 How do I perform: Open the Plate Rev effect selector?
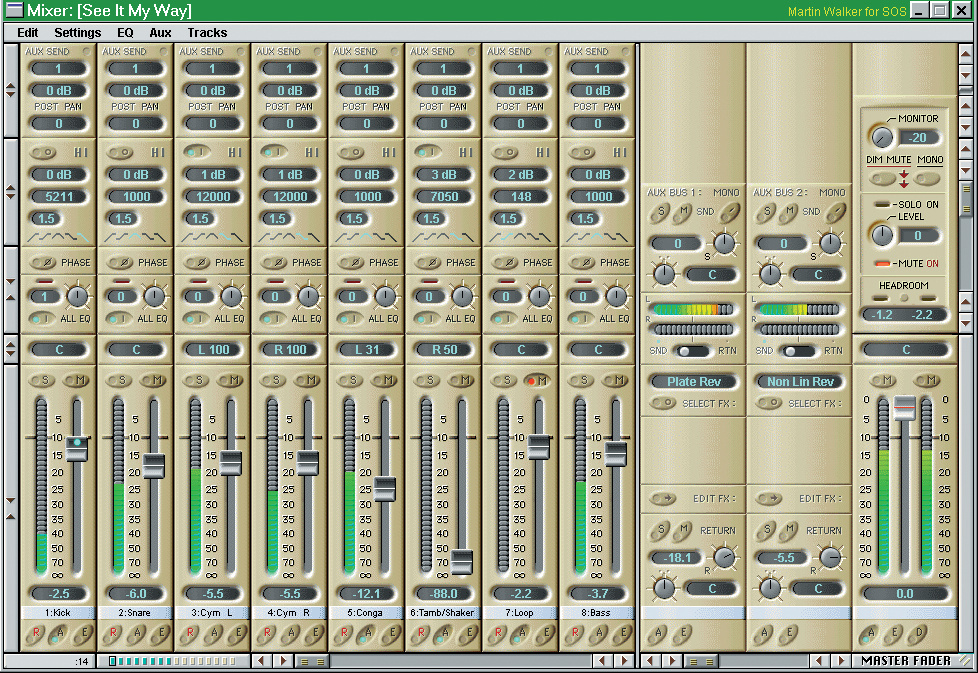(694, 381)
